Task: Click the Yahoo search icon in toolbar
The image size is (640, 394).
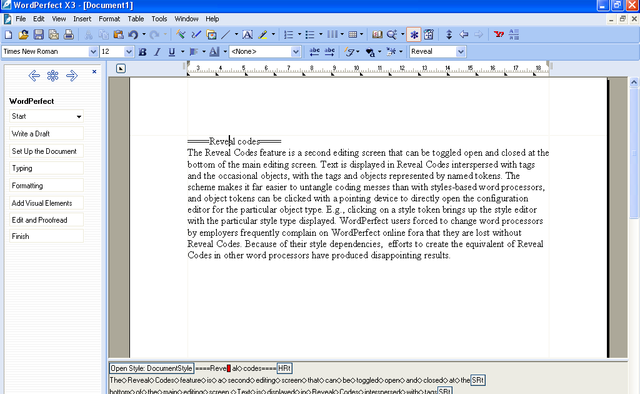Action: pos(499,35)
